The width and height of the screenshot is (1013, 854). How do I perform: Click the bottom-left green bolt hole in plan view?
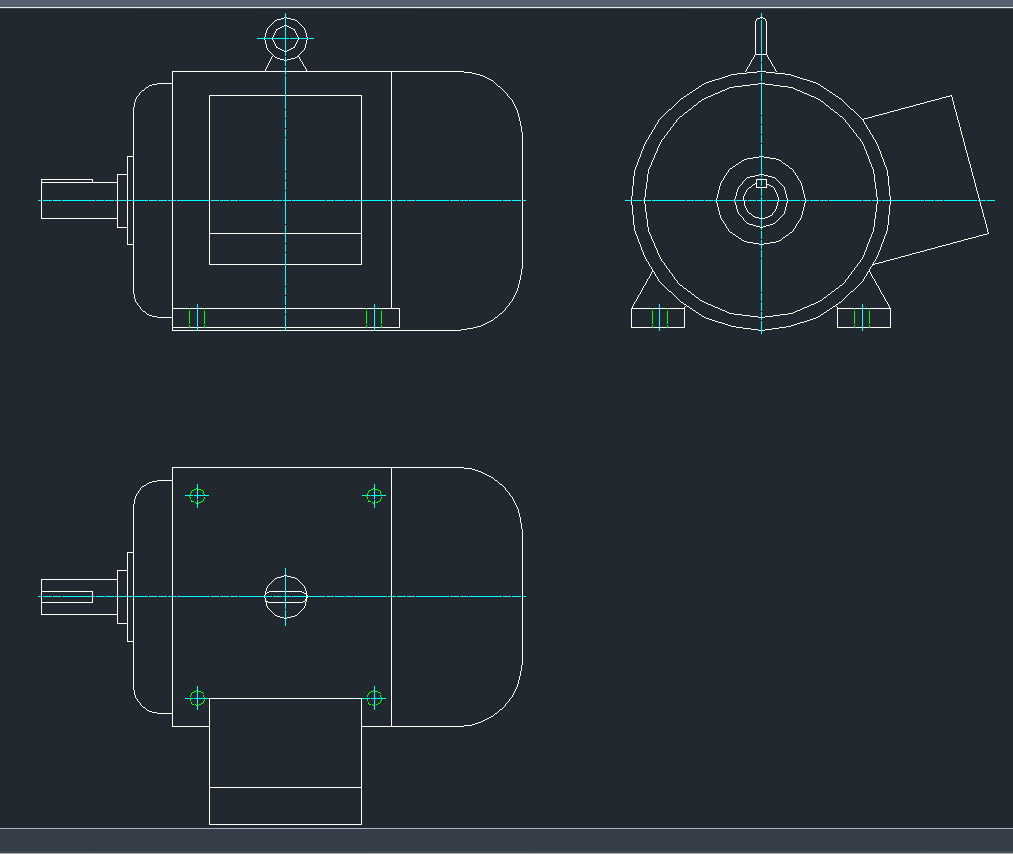click(x=197, y=698)
